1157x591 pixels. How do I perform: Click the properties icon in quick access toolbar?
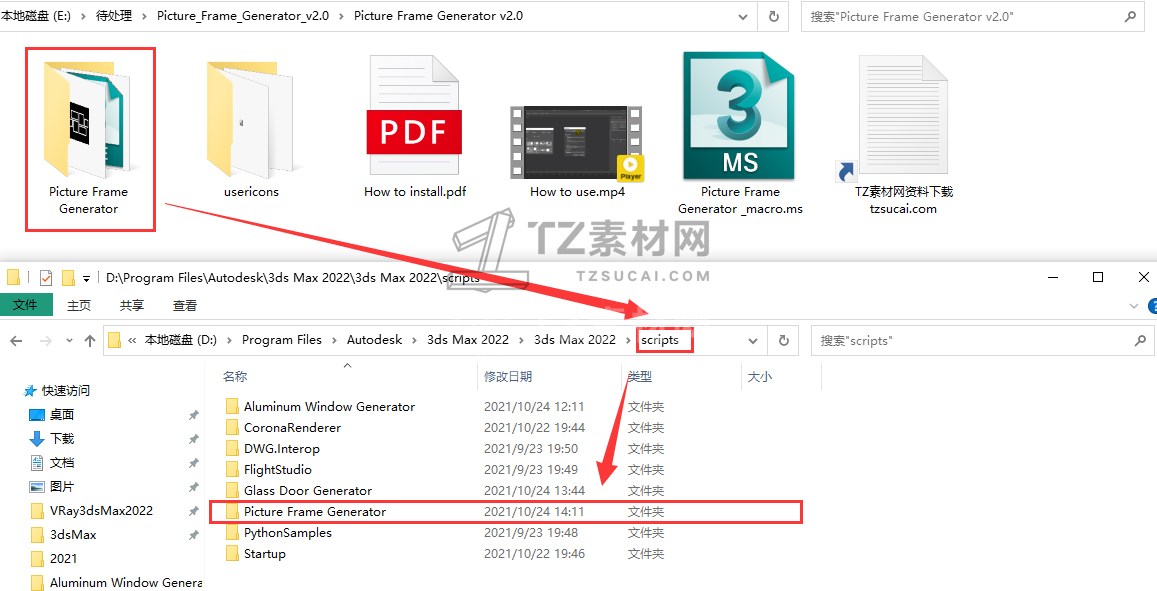click(x=46, y=277)
